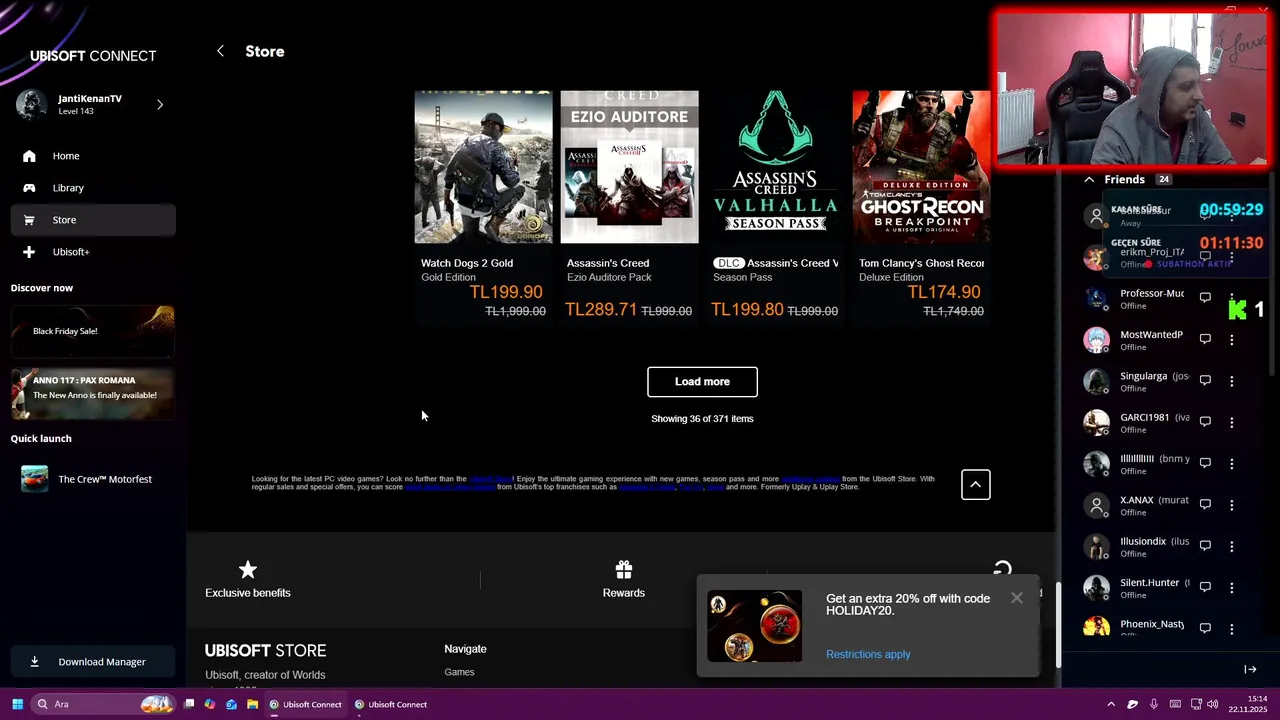This screenshot has width=1280, height=720.
Task: Open chat with MostWantedP
Action: click(1205, 340)
